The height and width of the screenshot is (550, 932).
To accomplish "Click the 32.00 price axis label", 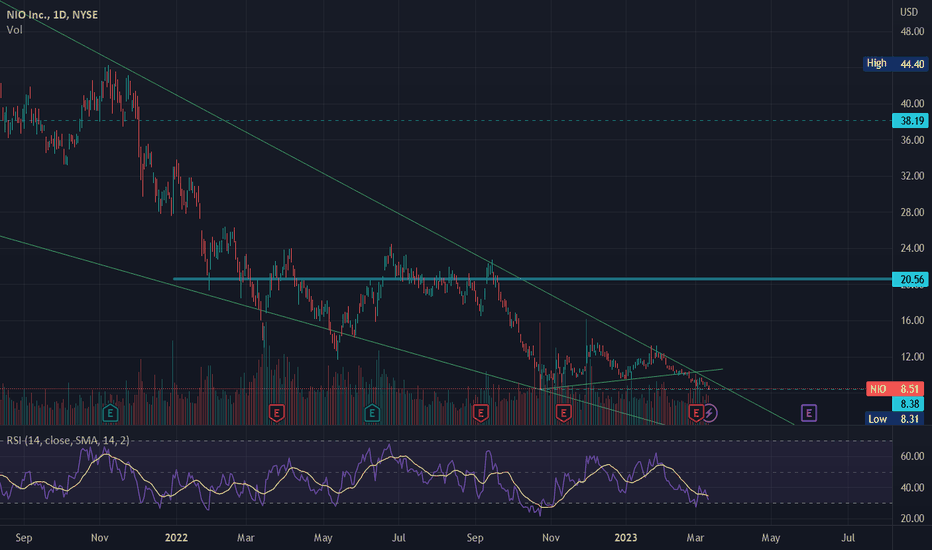I will 912,176.
